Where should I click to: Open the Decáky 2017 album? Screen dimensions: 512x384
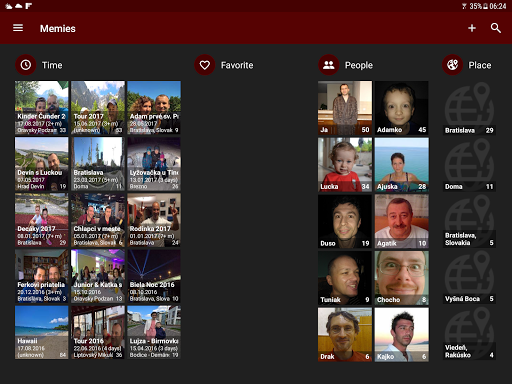coord(42,220)
